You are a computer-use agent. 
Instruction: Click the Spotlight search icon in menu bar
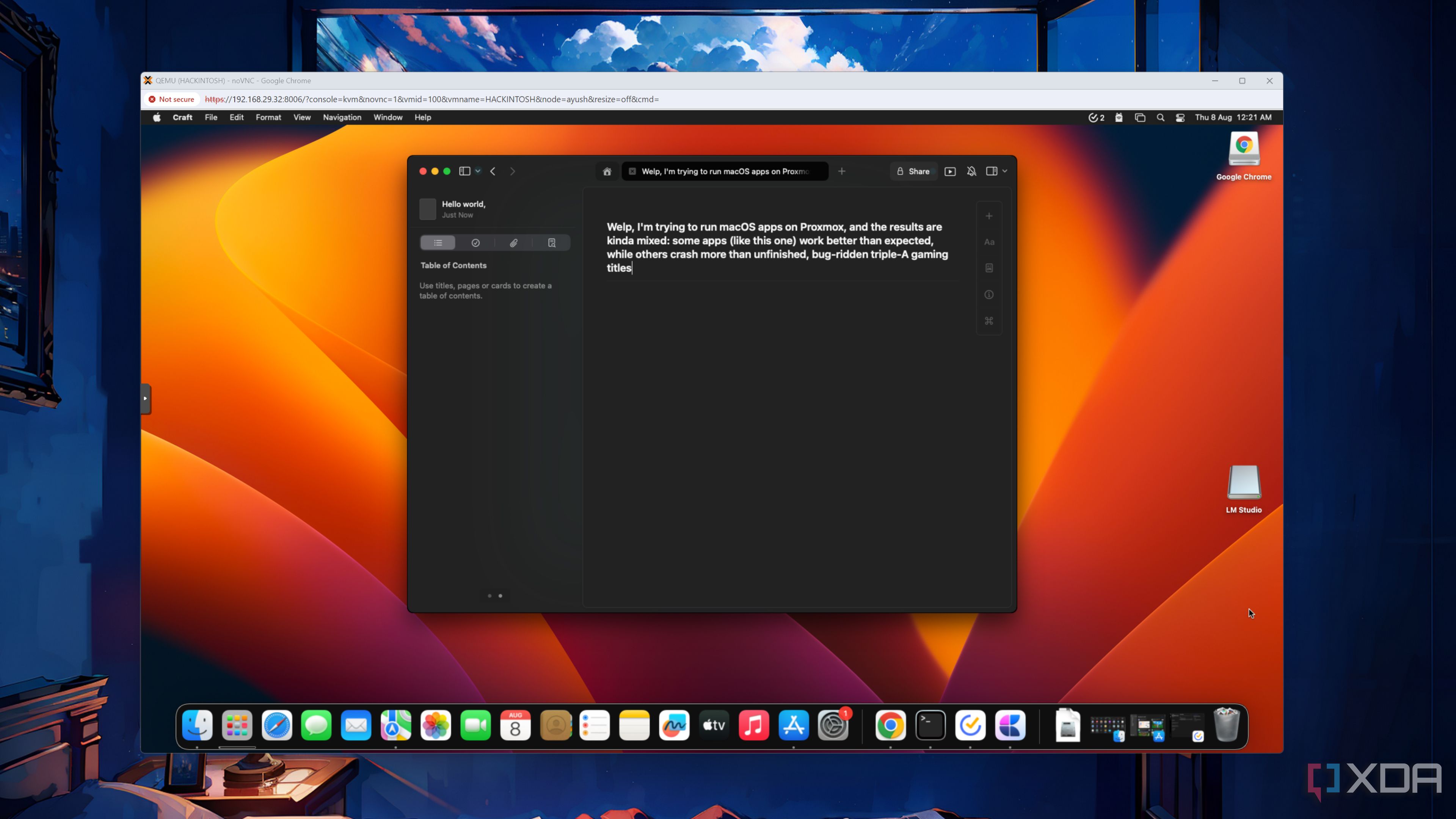click(1160, 118)
